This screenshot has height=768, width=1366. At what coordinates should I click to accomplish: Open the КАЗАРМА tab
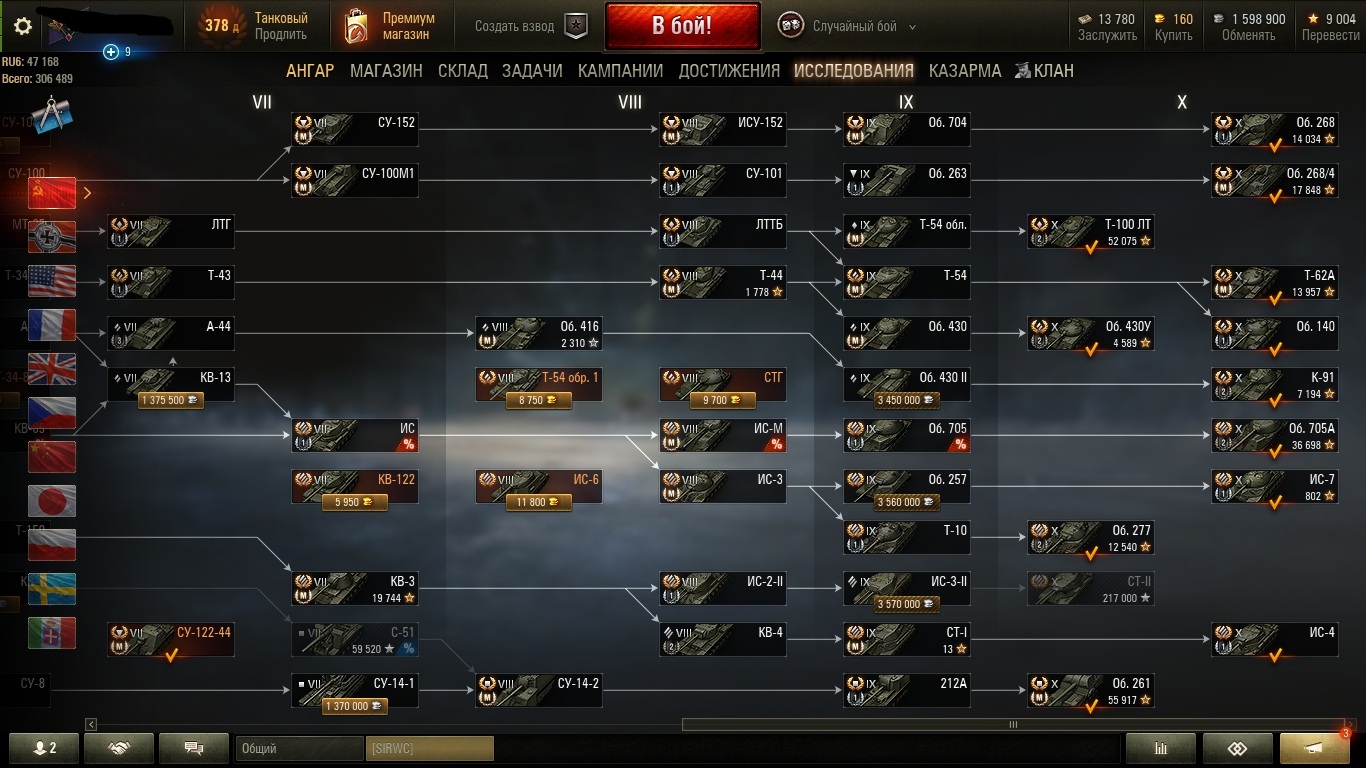click(x=965, y=70)
